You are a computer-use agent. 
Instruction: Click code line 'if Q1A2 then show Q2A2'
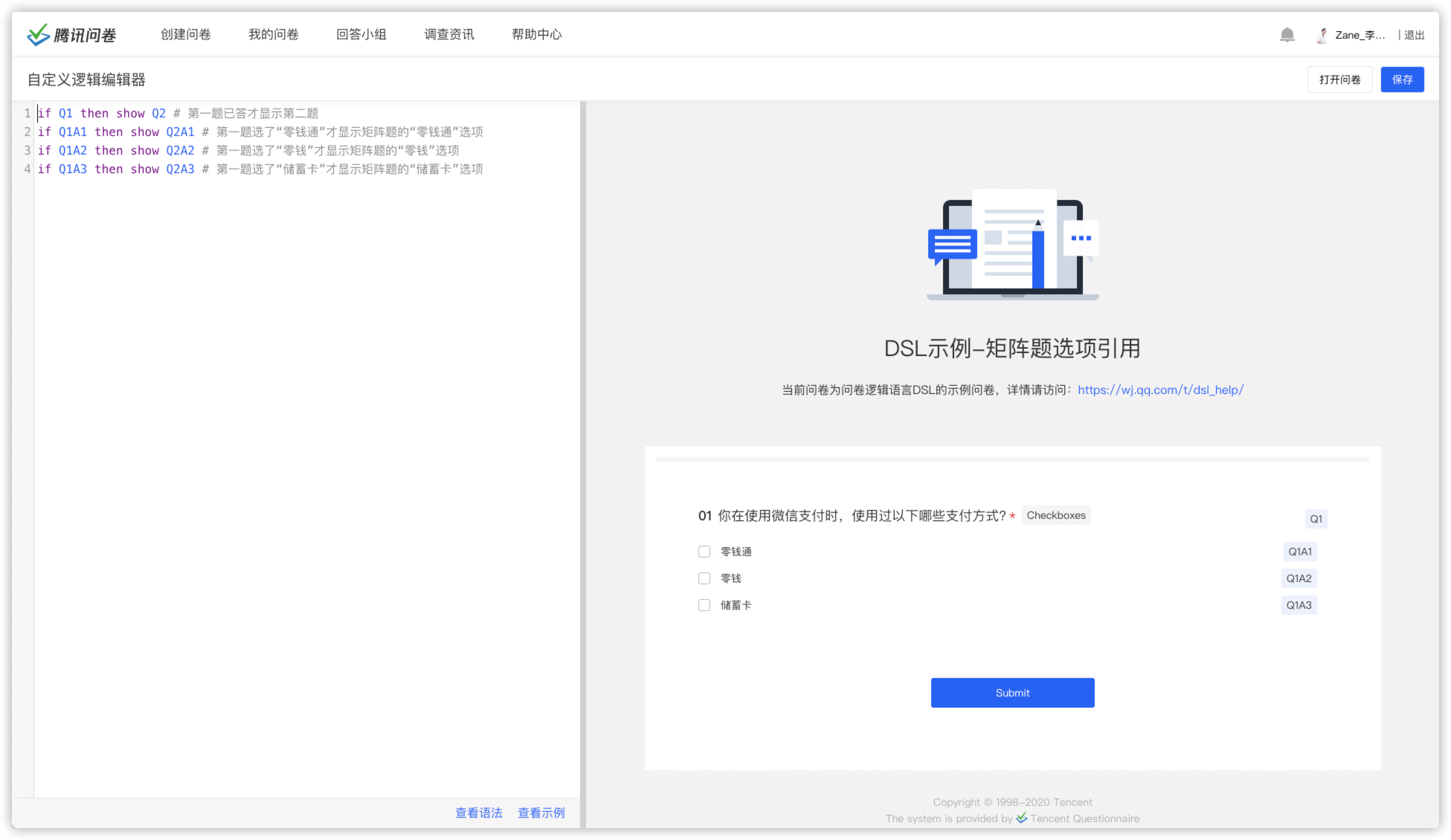pyautogui.click(x=116, y=151)
